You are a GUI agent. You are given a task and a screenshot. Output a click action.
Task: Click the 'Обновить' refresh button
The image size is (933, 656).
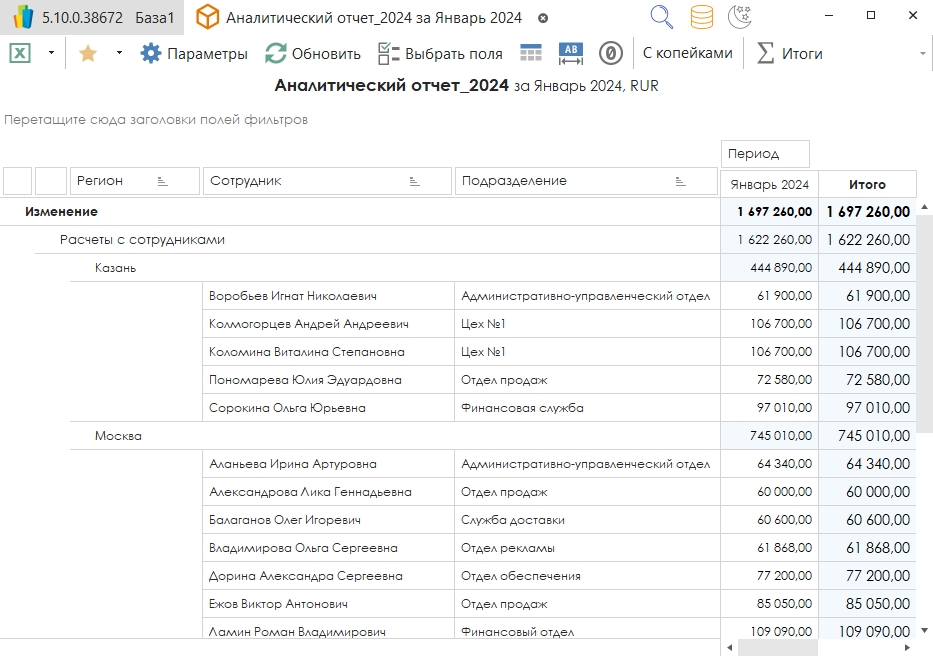313,54
